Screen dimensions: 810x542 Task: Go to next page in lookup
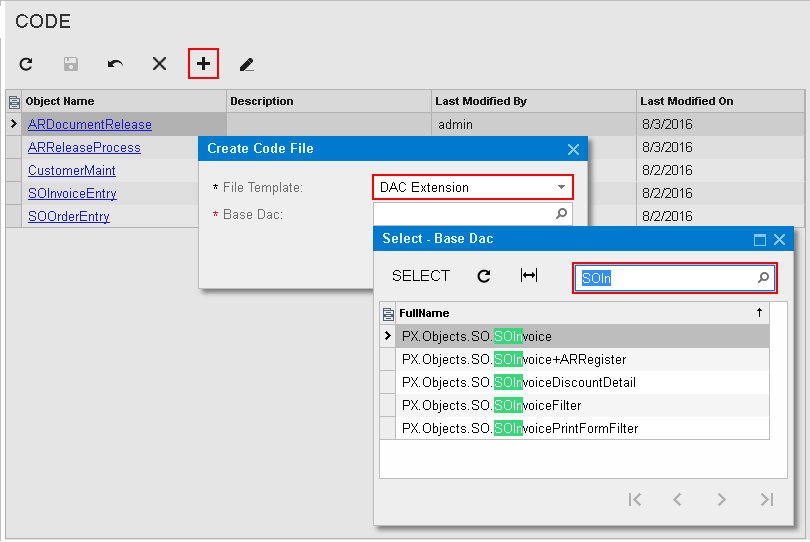click(722, 499)
